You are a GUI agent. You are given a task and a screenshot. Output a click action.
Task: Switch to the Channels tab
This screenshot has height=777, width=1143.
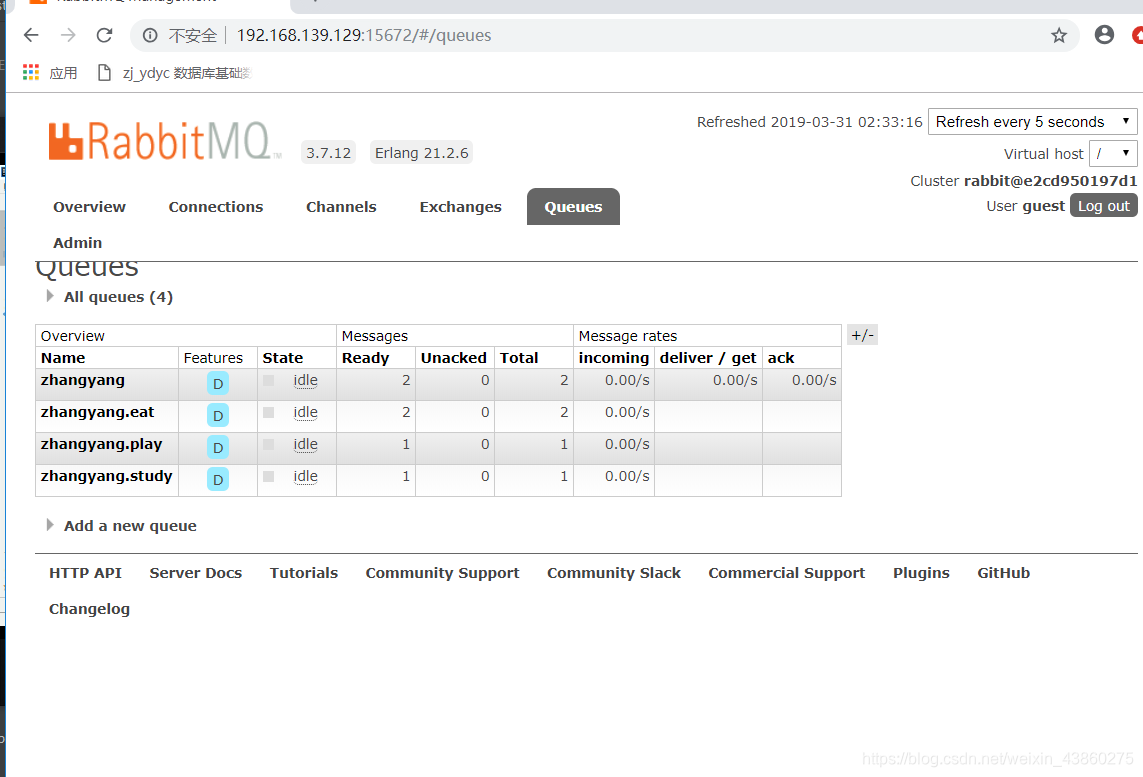coord(341,207)
